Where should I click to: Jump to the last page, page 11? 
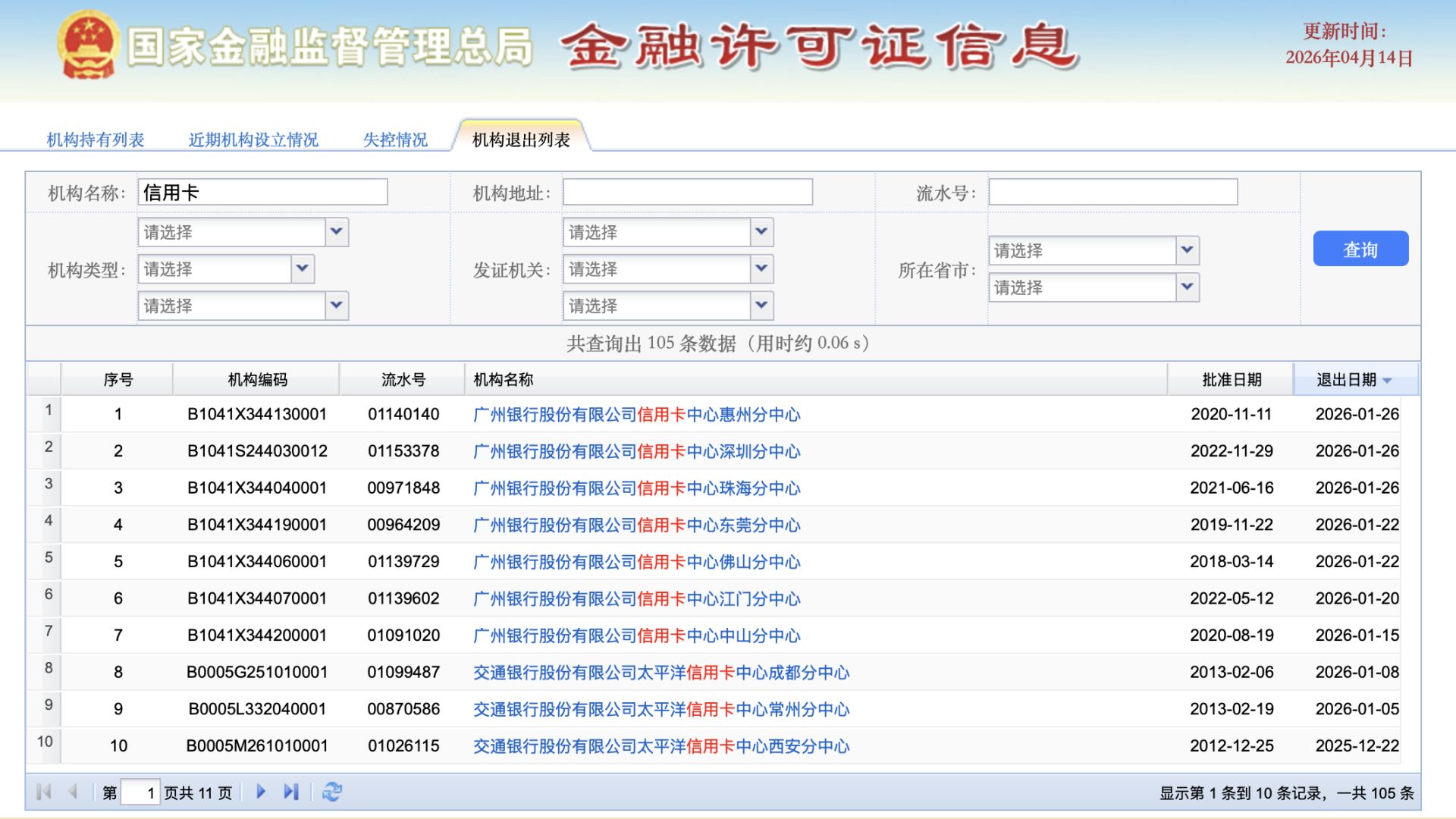tap(291, 791)
